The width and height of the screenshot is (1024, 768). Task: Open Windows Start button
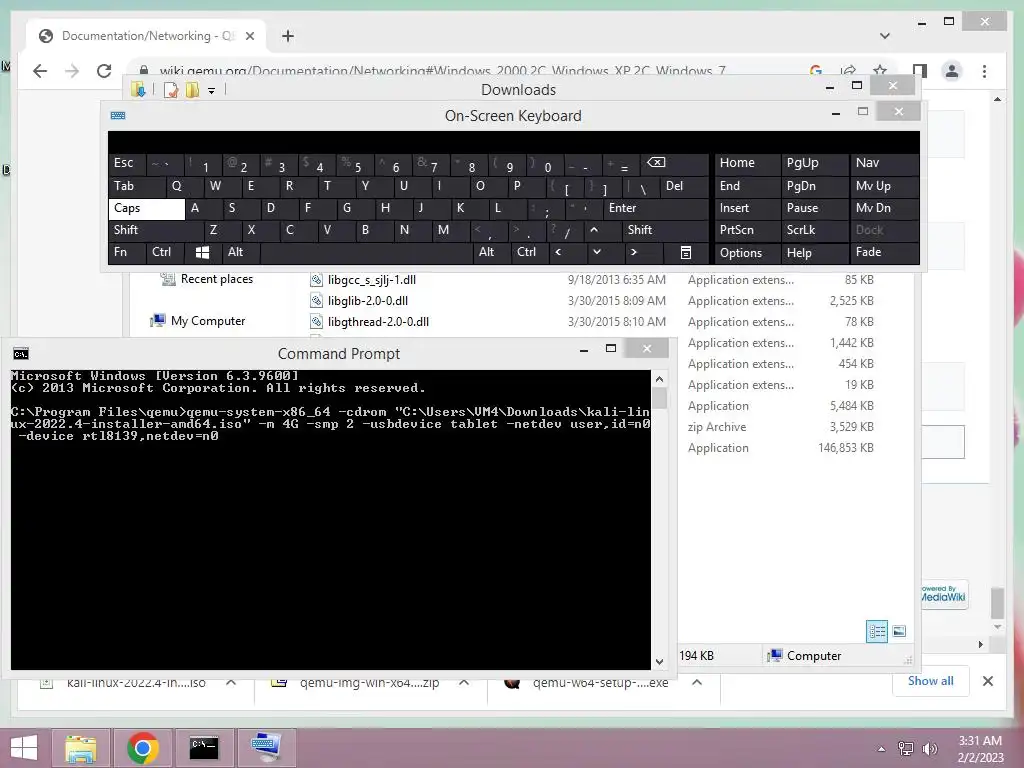24,748
